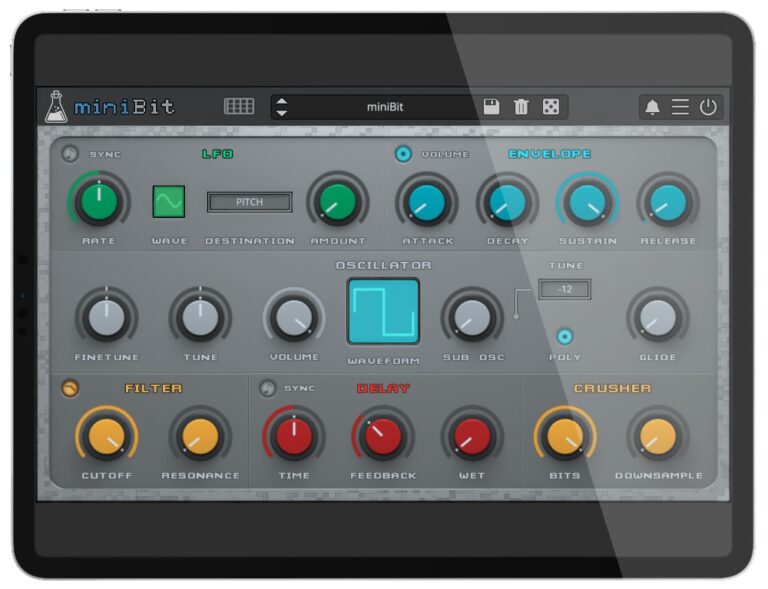Randomize preset with the dice icon
This screenshot has width=768, height=589.
pos(551,106)
